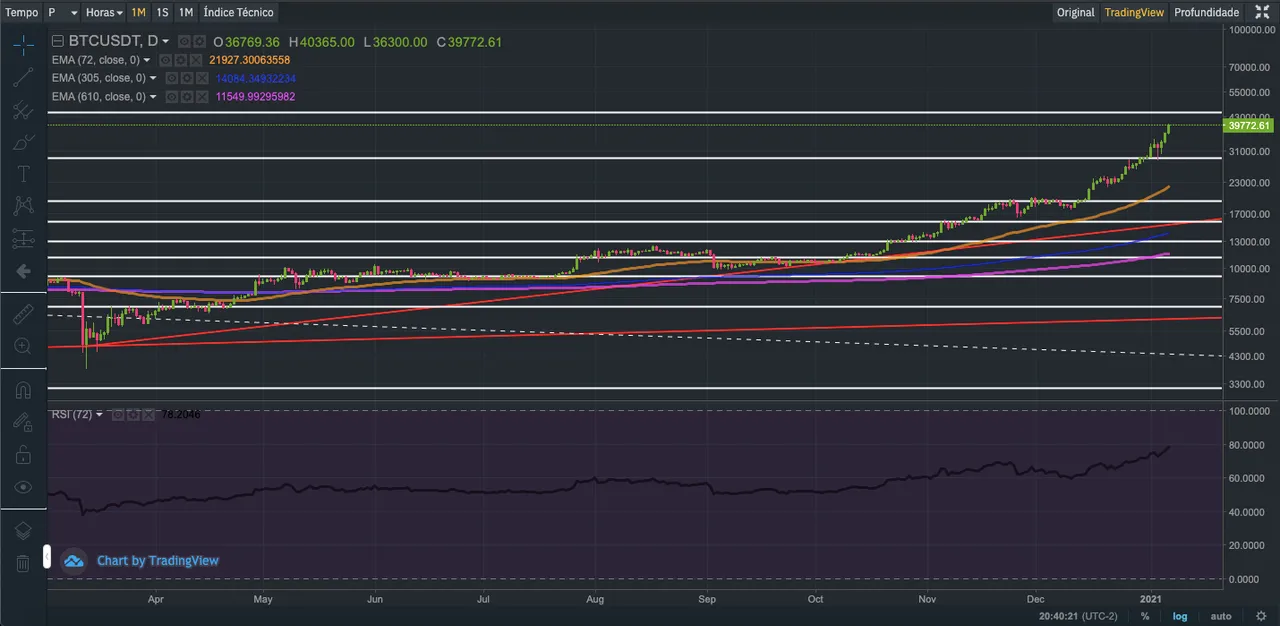
Task: Collapse the BTCUSDT legend box
Action: click(58, 41)
